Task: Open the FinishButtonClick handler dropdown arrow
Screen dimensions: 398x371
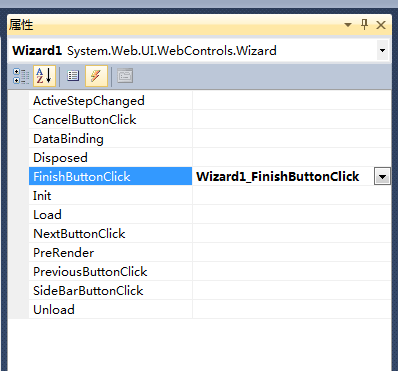Action: pos(382,177)
